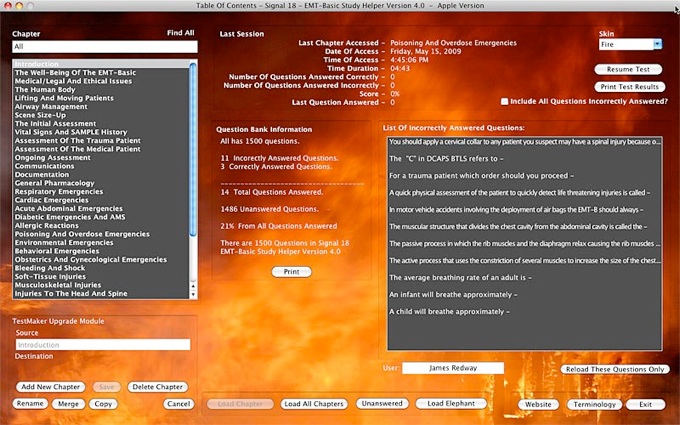
Task: Select Environmental Emergencies chapter
Action: [101, 243]
